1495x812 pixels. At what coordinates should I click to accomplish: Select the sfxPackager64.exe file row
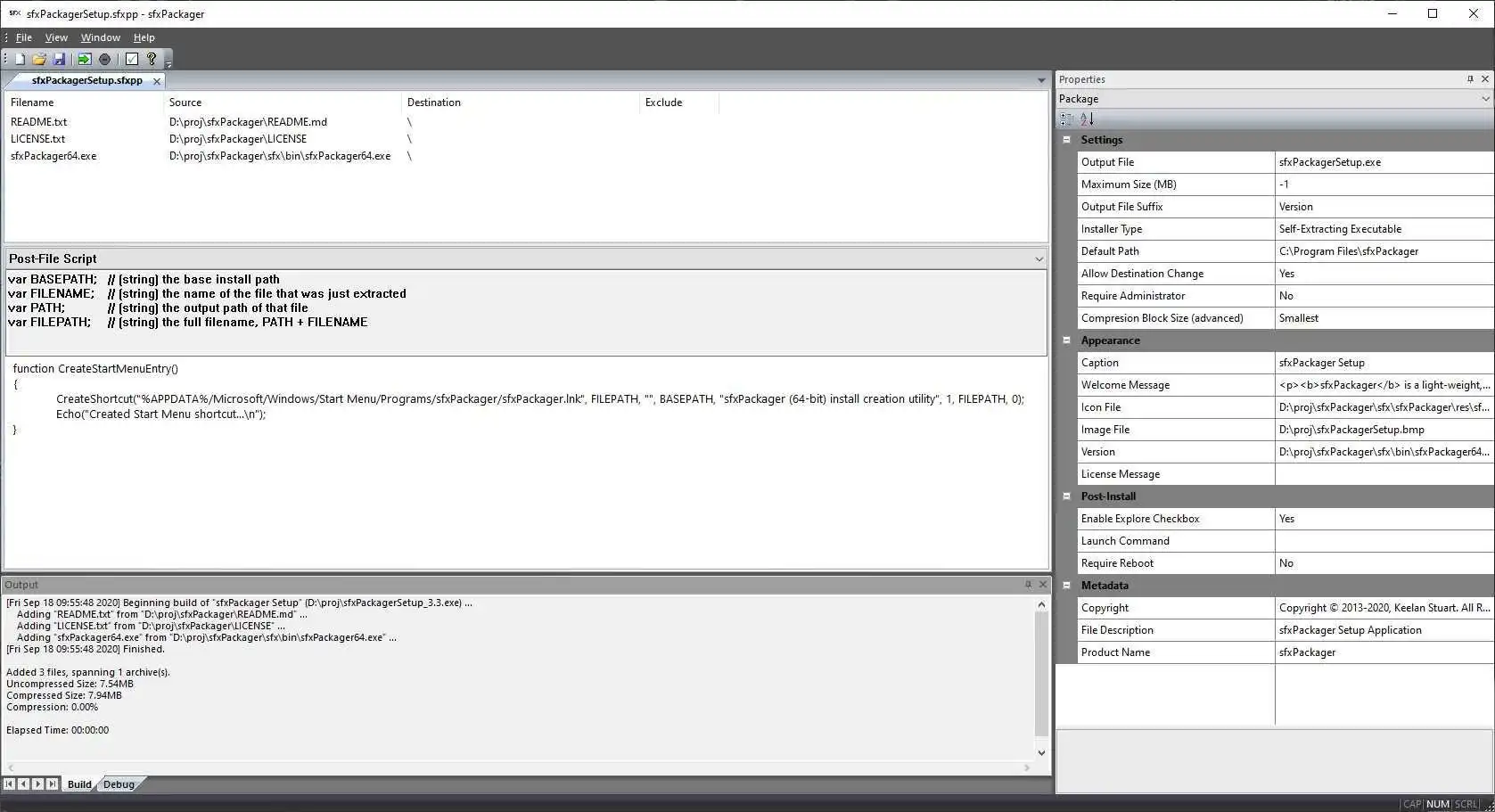[x=526, y=156]
